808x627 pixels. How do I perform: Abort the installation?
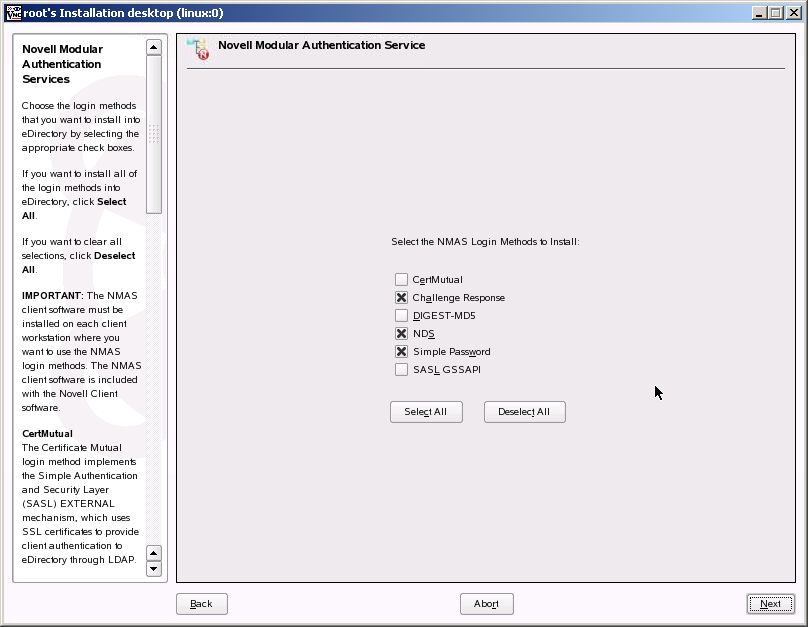tap(486, 604)
